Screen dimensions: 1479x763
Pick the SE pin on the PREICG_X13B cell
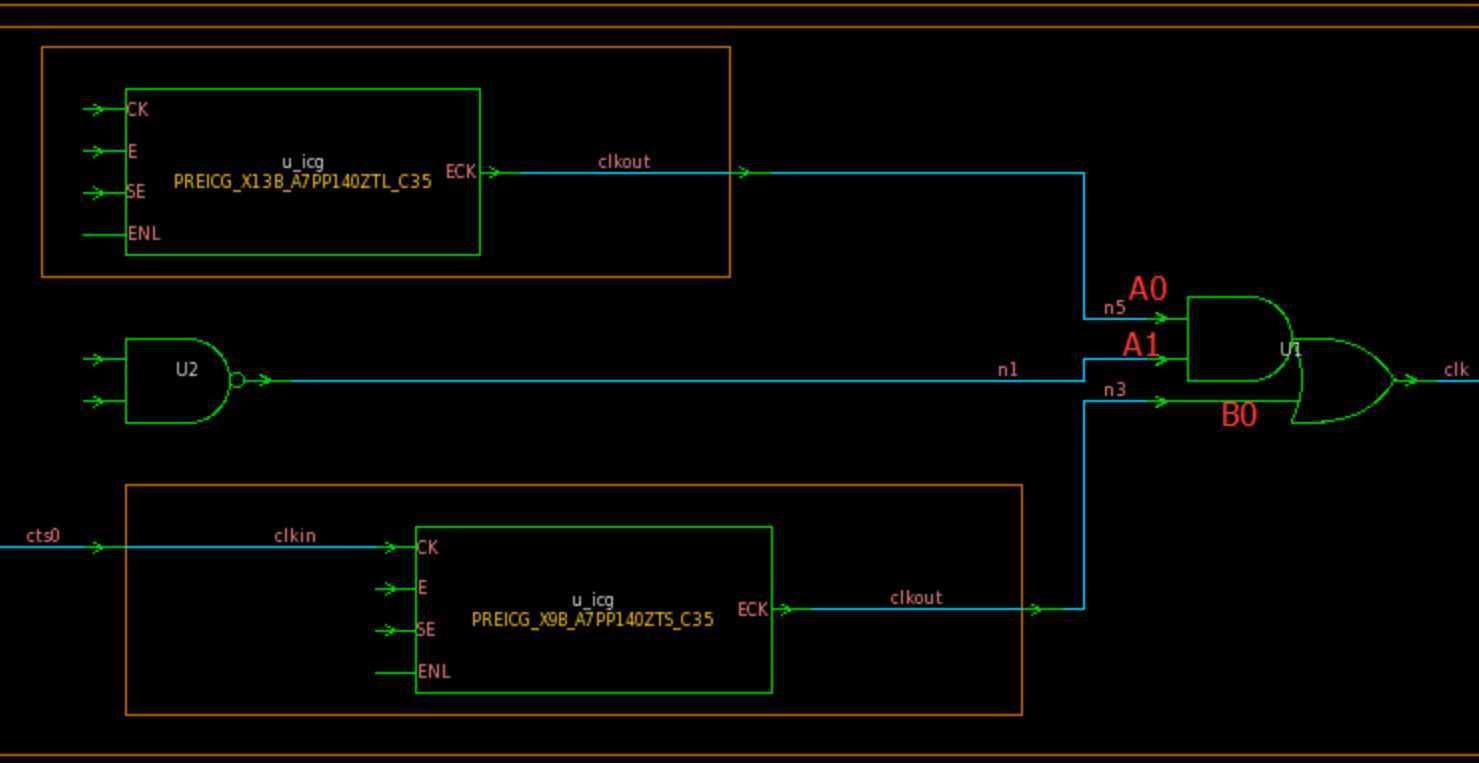pyautogui.click(x=137, y=193)
